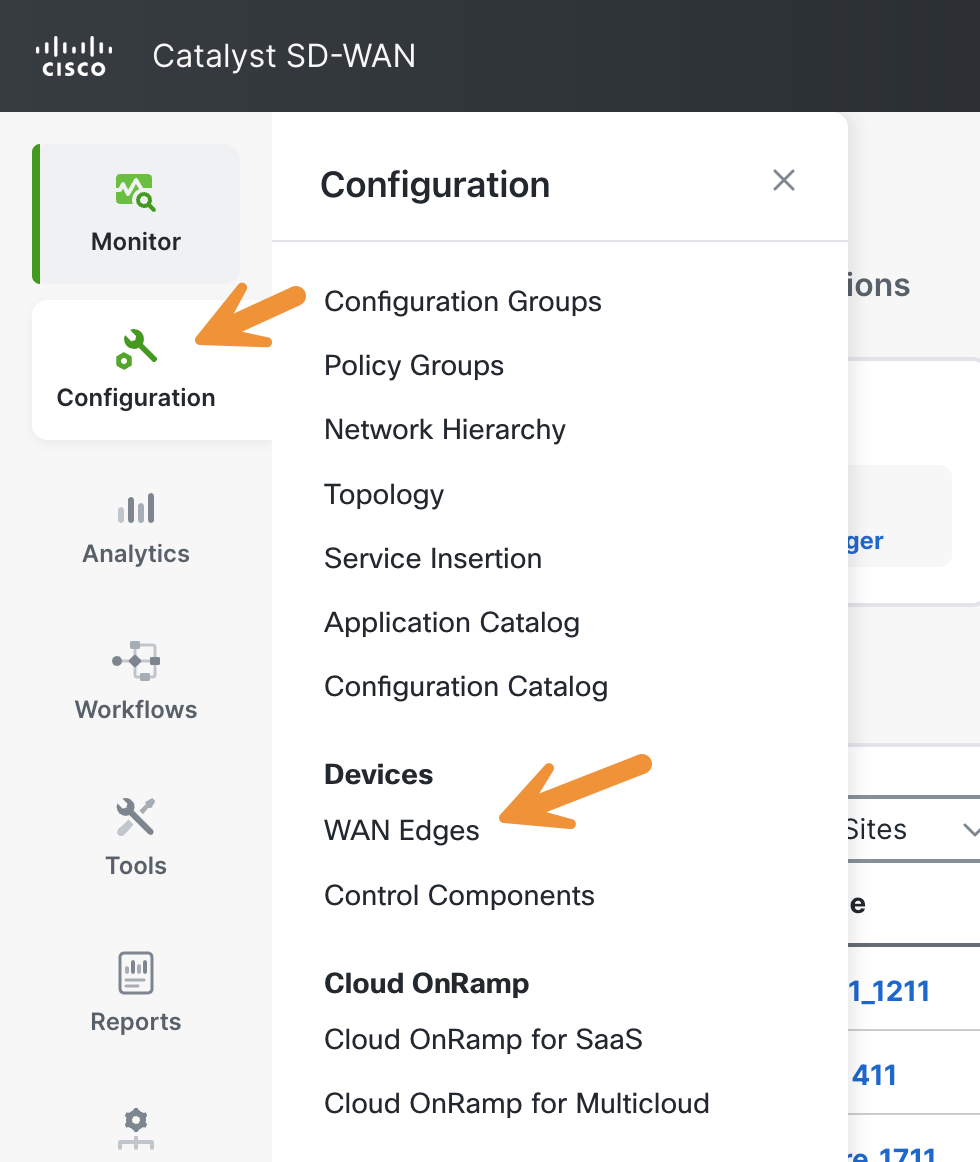Screen dimensions: 980x1162
Task: Open the Monitor section icon
Action: click(x=136, y=192)
